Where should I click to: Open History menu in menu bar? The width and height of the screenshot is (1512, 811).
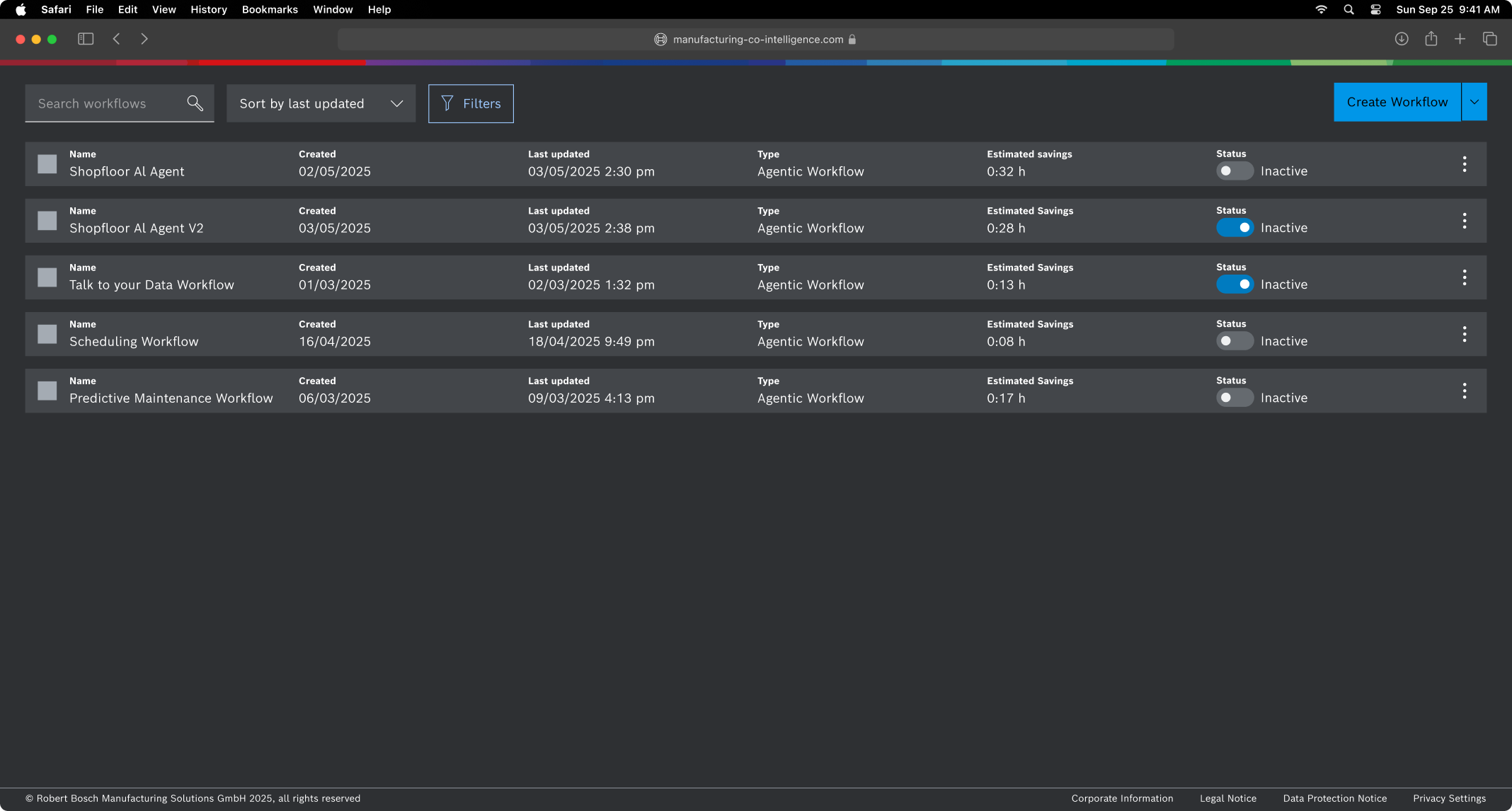coord(208,9)
